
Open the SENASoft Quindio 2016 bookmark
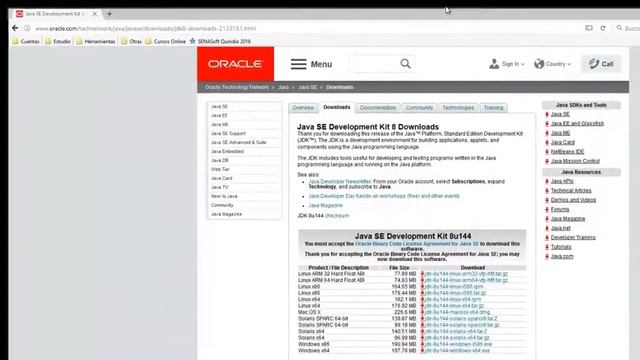[x=220, y=41]
